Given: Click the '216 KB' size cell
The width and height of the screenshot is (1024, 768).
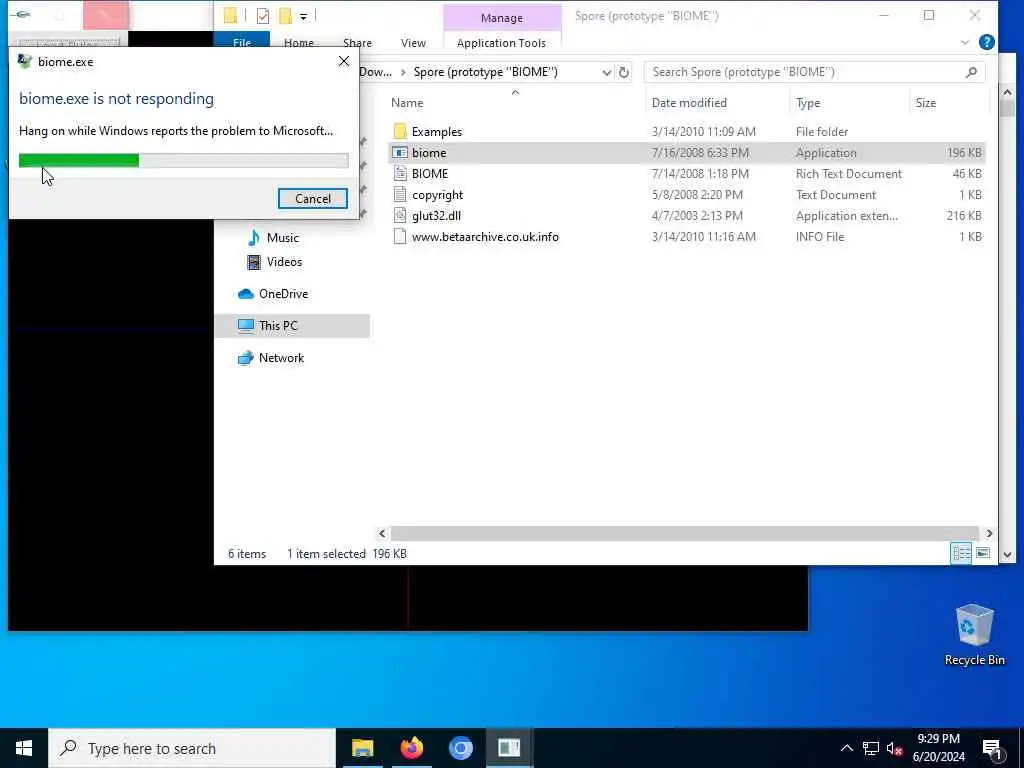Looking at the screenshot, I should [x=964, y=216].
